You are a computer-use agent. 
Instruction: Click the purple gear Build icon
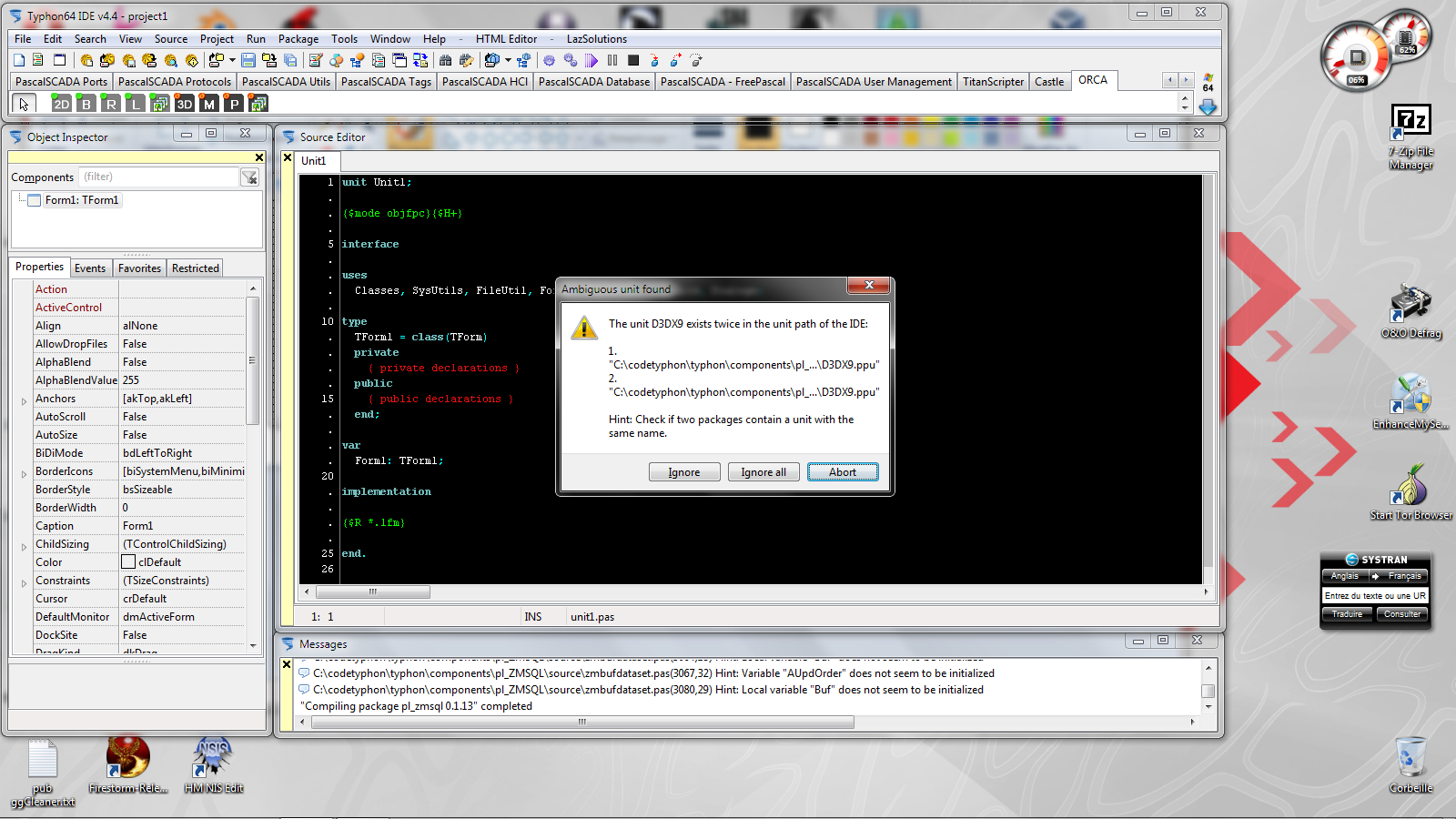point(549,60)
